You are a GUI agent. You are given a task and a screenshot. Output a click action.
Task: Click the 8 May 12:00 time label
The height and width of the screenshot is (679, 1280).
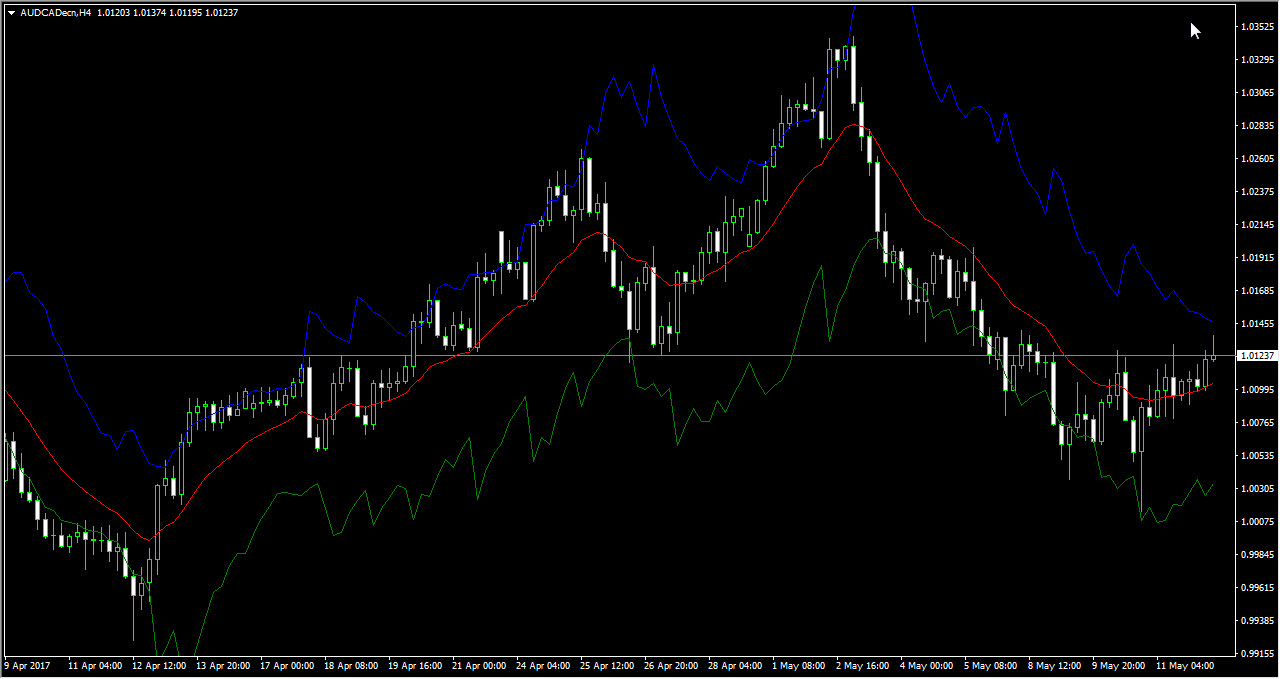[1055, 665]
